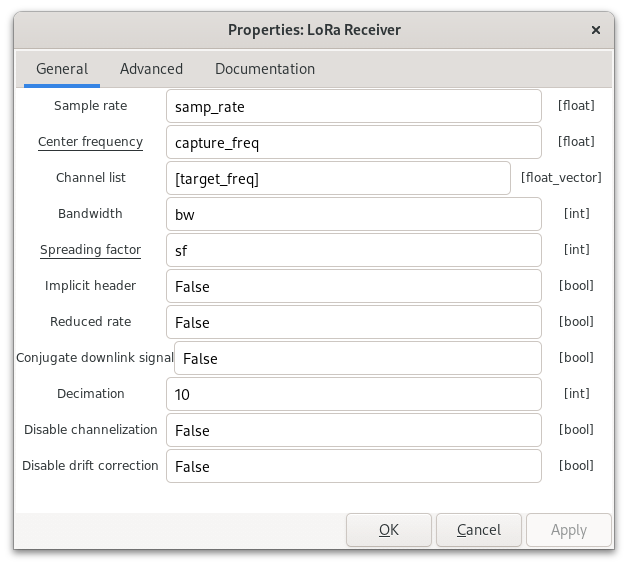Edit the Disable channelization value
628x566 pixels.
click(x=354, y=430)
